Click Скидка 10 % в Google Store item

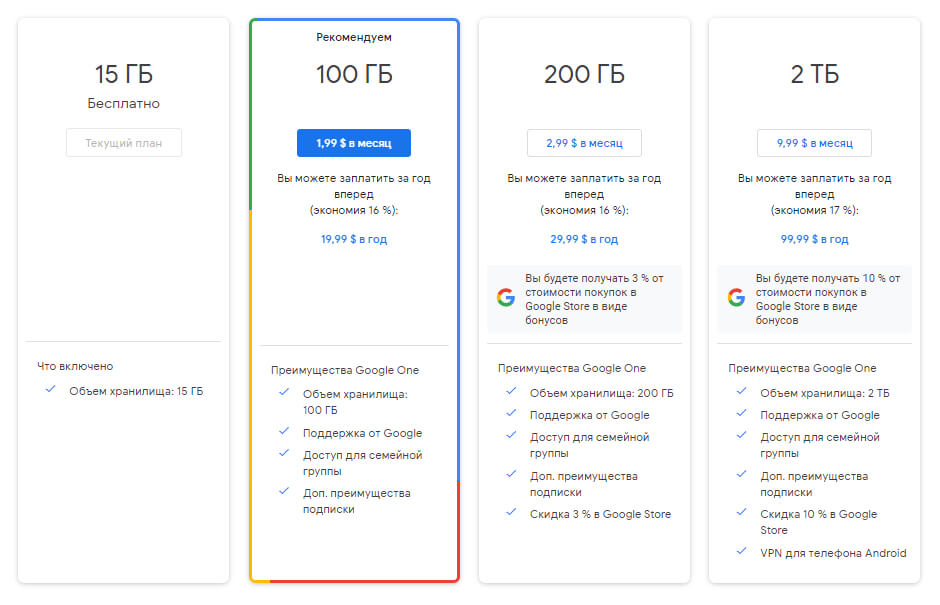818,521
